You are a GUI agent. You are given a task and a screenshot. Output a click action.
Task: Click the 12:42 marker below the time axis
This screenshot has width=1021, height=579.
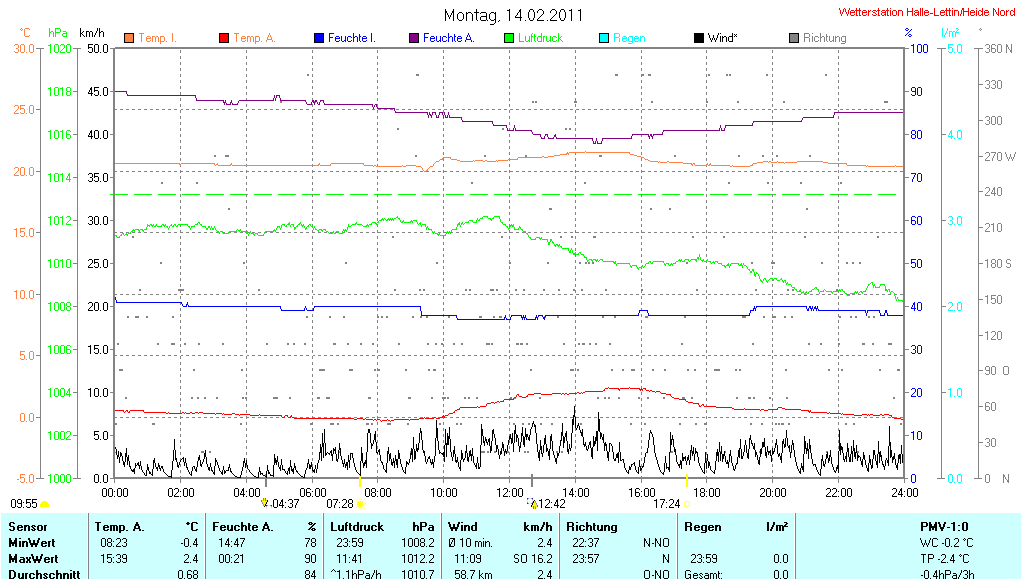551,504
